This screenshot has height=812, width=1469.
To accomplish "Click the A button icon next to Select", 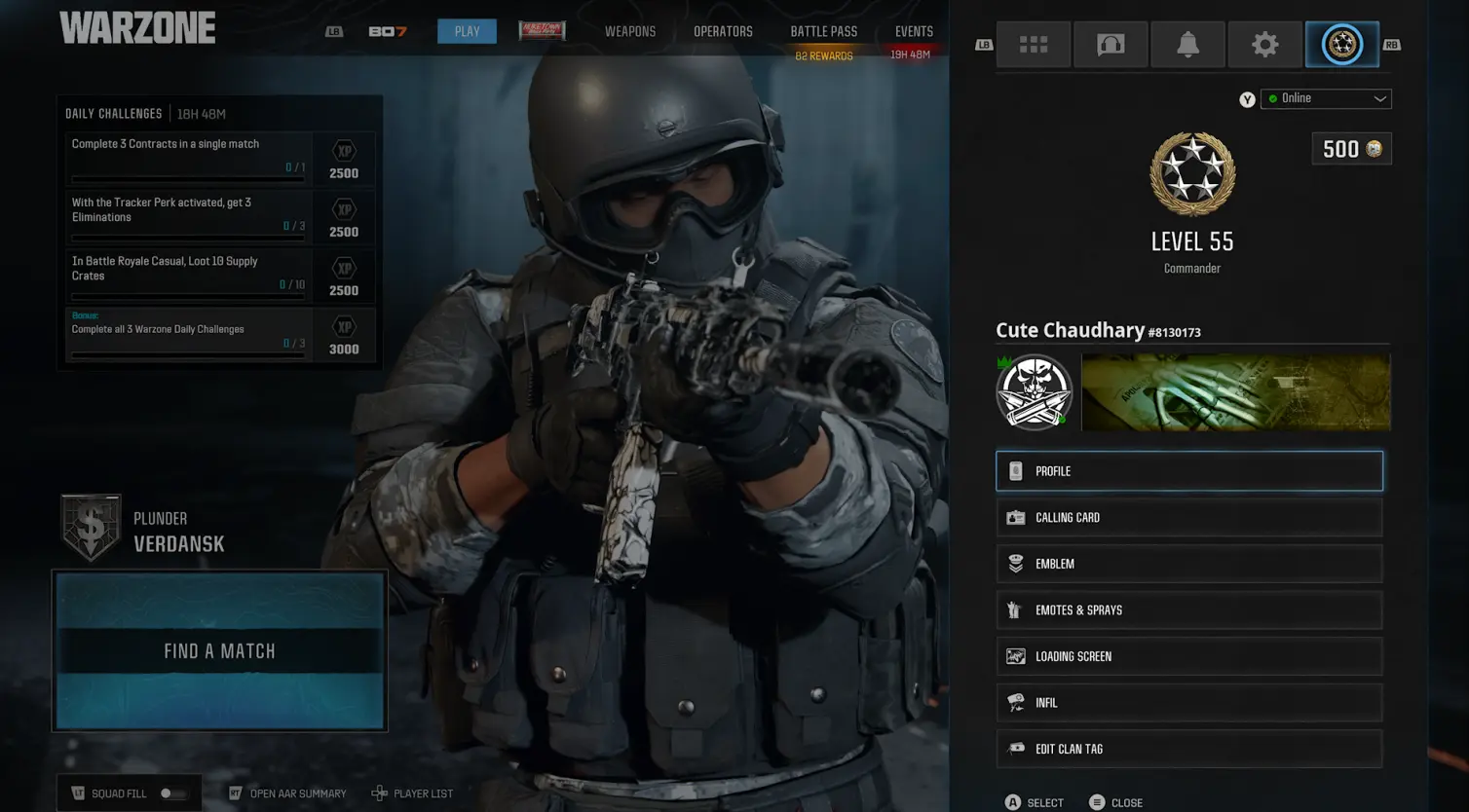I will [1013, 802].
